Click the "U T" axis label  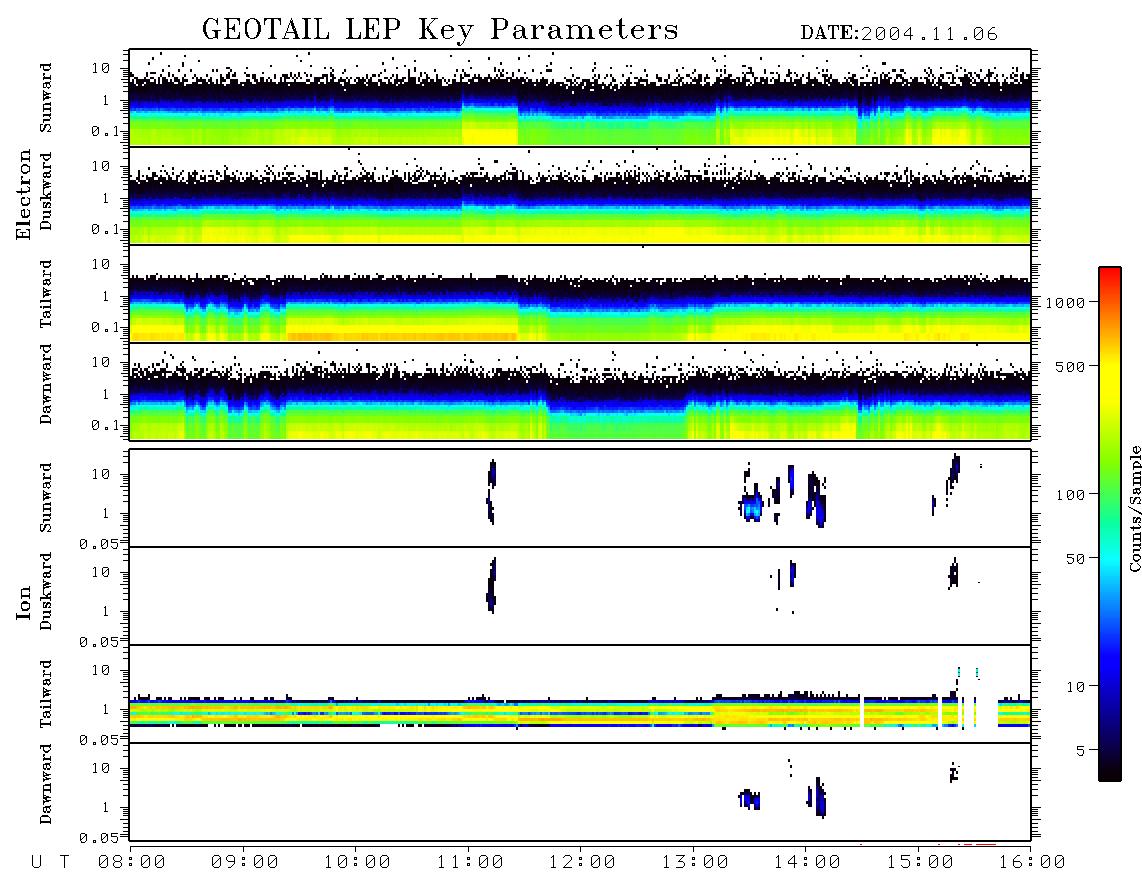coord(50,863)
